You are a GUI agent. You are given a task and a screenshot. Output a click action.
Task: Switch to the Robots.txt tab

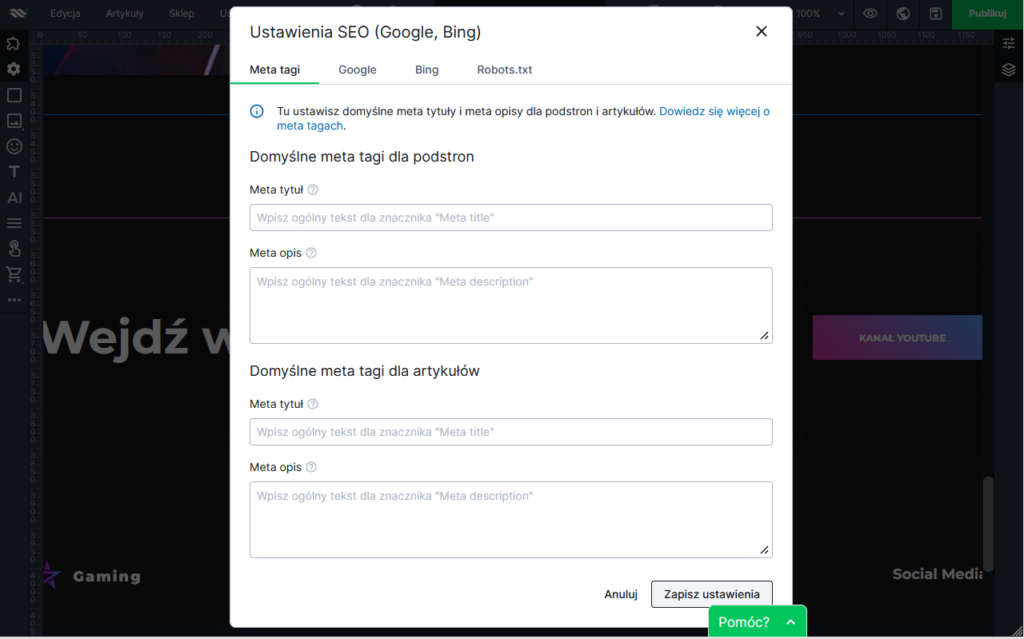(x=504, y=69)
